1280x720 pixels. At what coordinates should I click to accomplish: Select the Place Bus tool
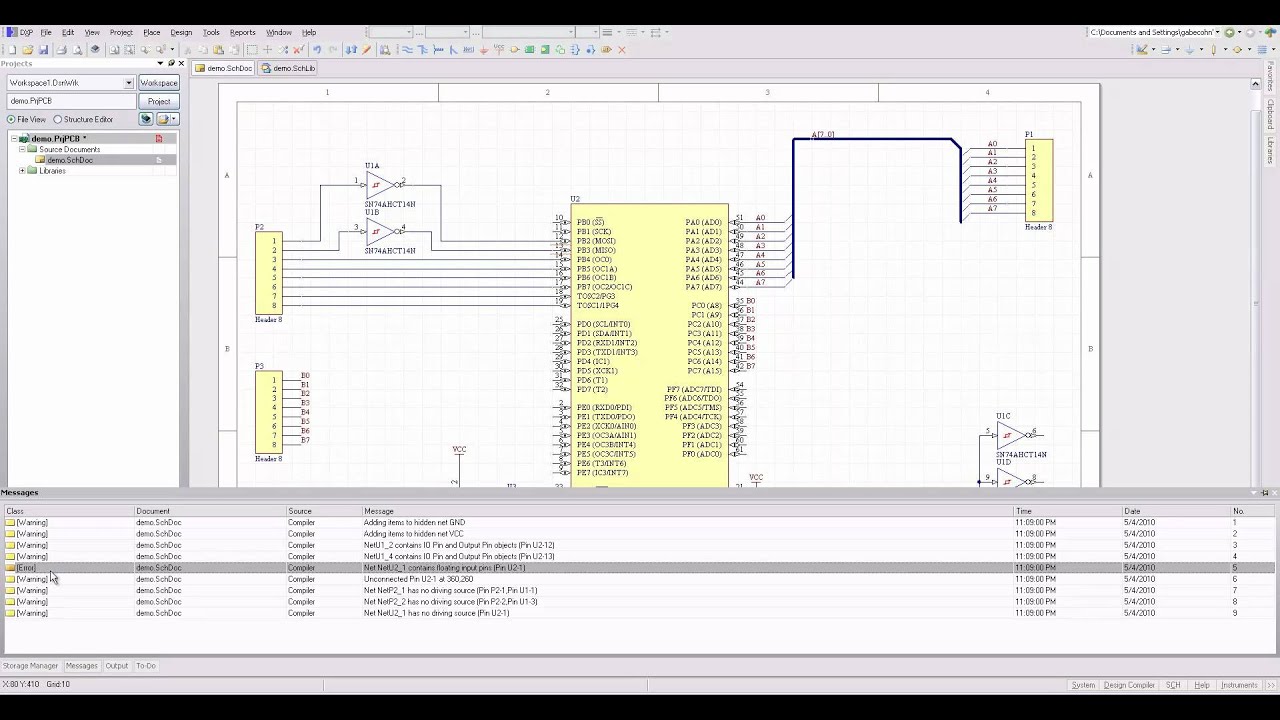pos(423,49)
